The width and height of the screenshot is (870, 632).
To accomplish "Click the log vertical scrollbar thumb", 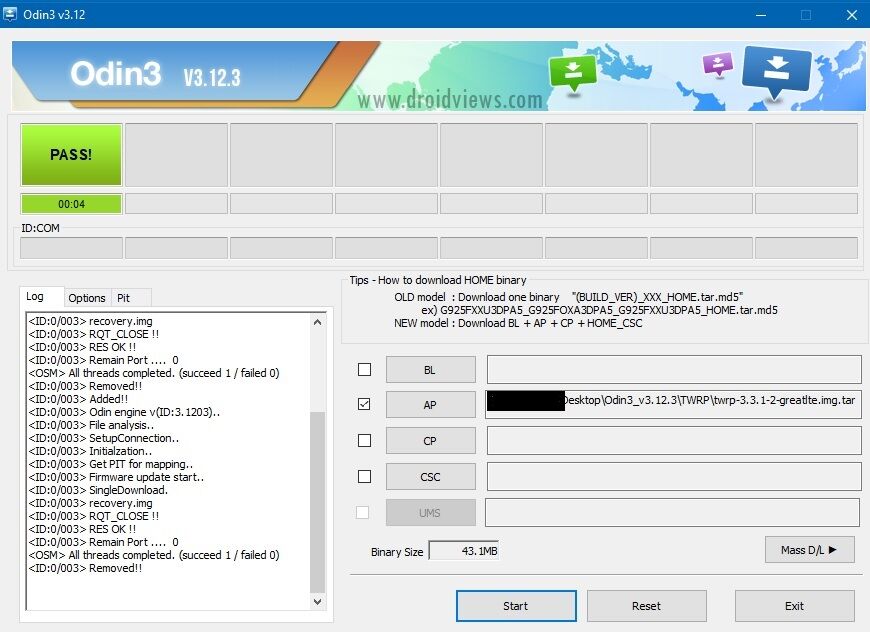I will tap(317, 503).
